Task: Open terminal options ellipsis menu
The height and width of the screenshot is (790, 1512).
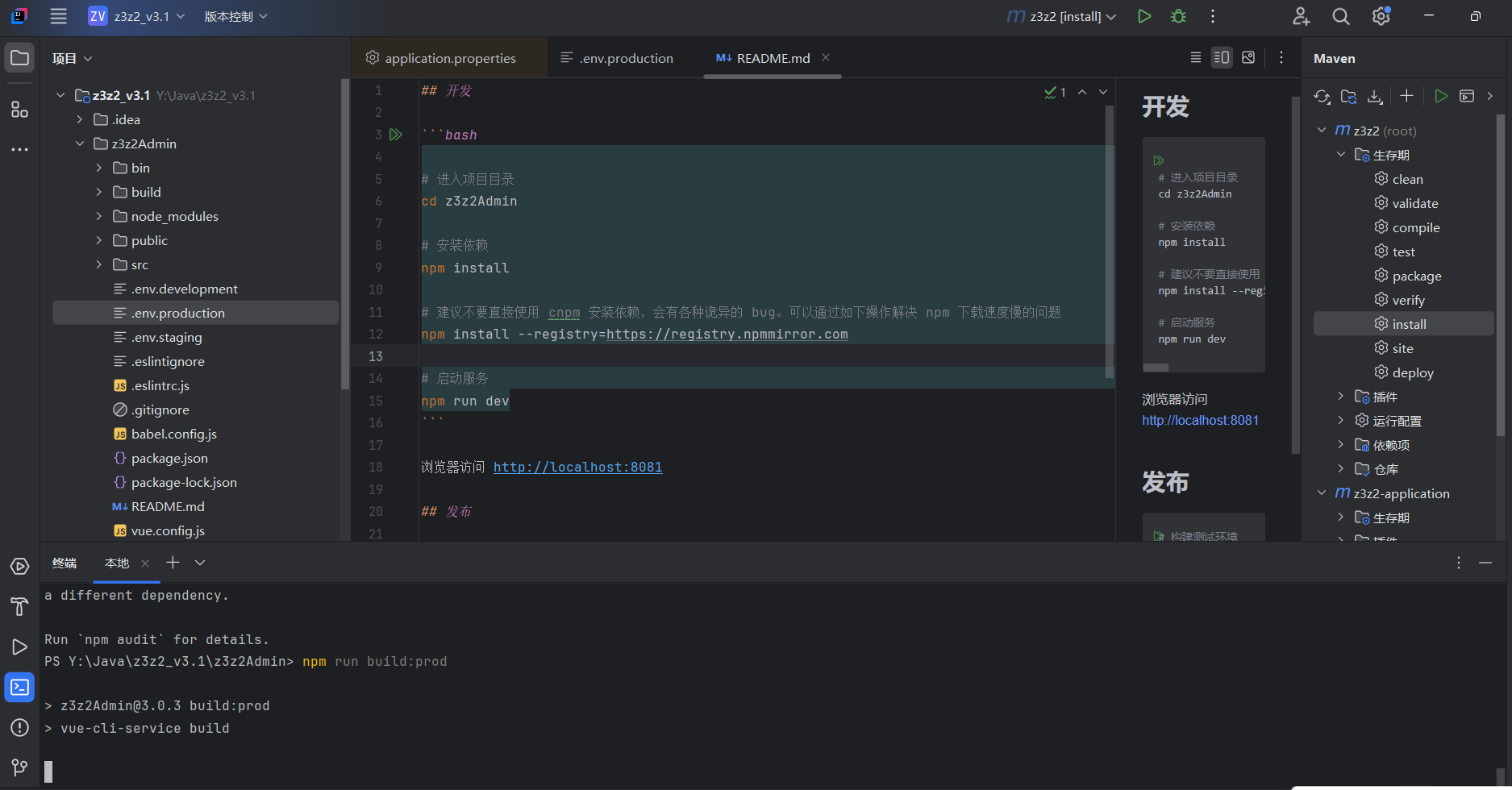Action: [1458, 563]
